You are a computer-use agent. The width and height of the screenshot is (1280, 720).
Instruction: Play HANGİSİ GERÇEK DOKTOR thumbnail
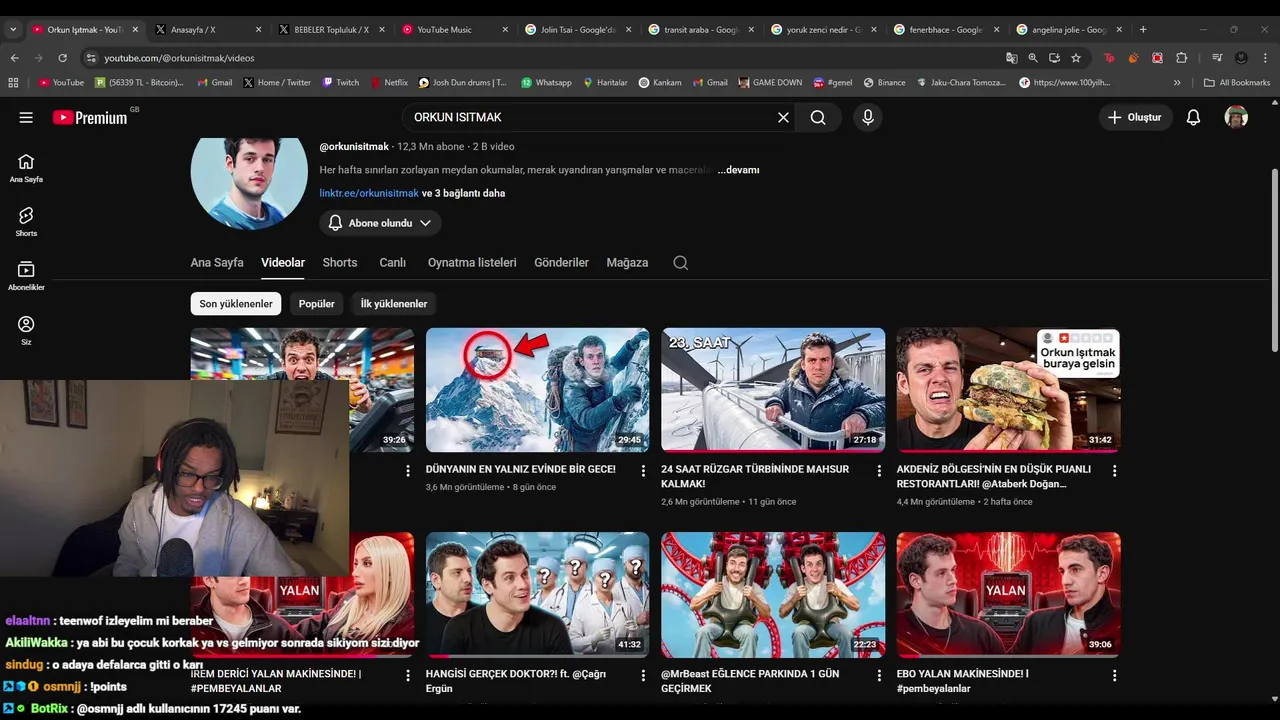(537, 595)
